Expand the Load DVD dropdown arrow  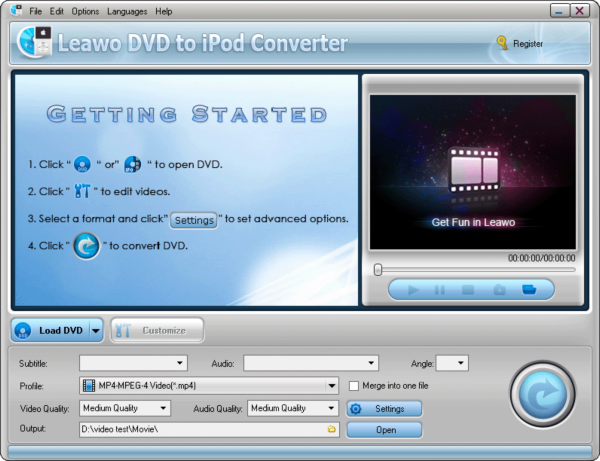tap(96, 330)
